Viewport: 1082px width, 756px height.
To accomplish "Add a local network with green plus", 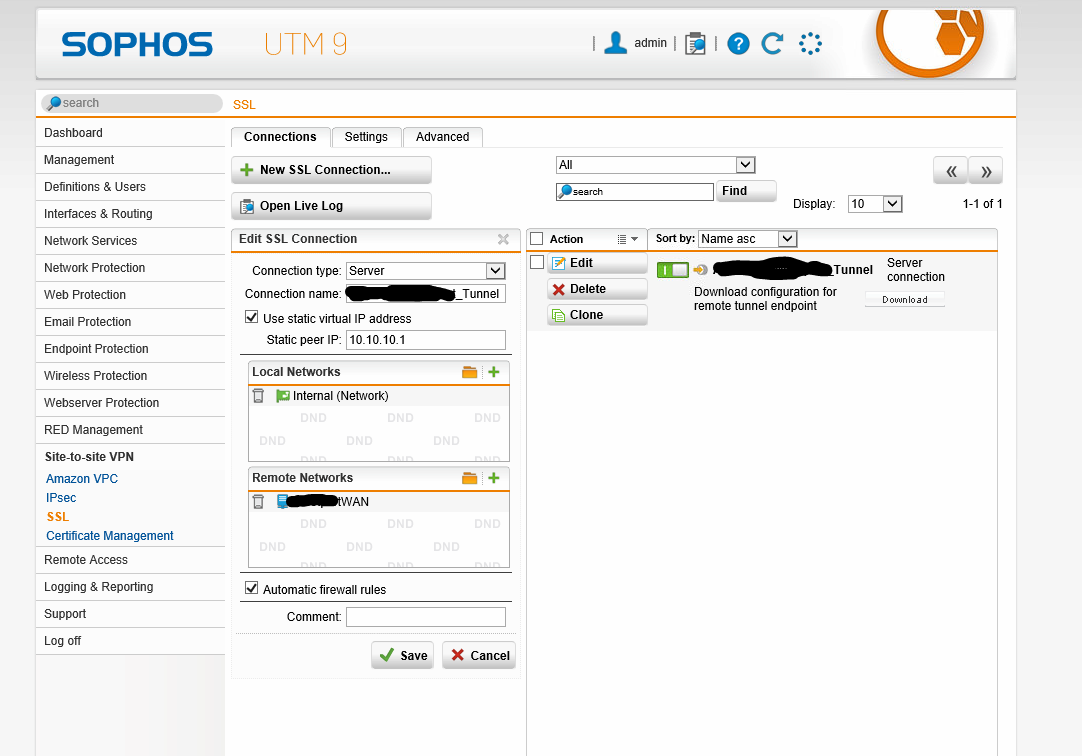I will pyautogui.click(x=493, y=372).
